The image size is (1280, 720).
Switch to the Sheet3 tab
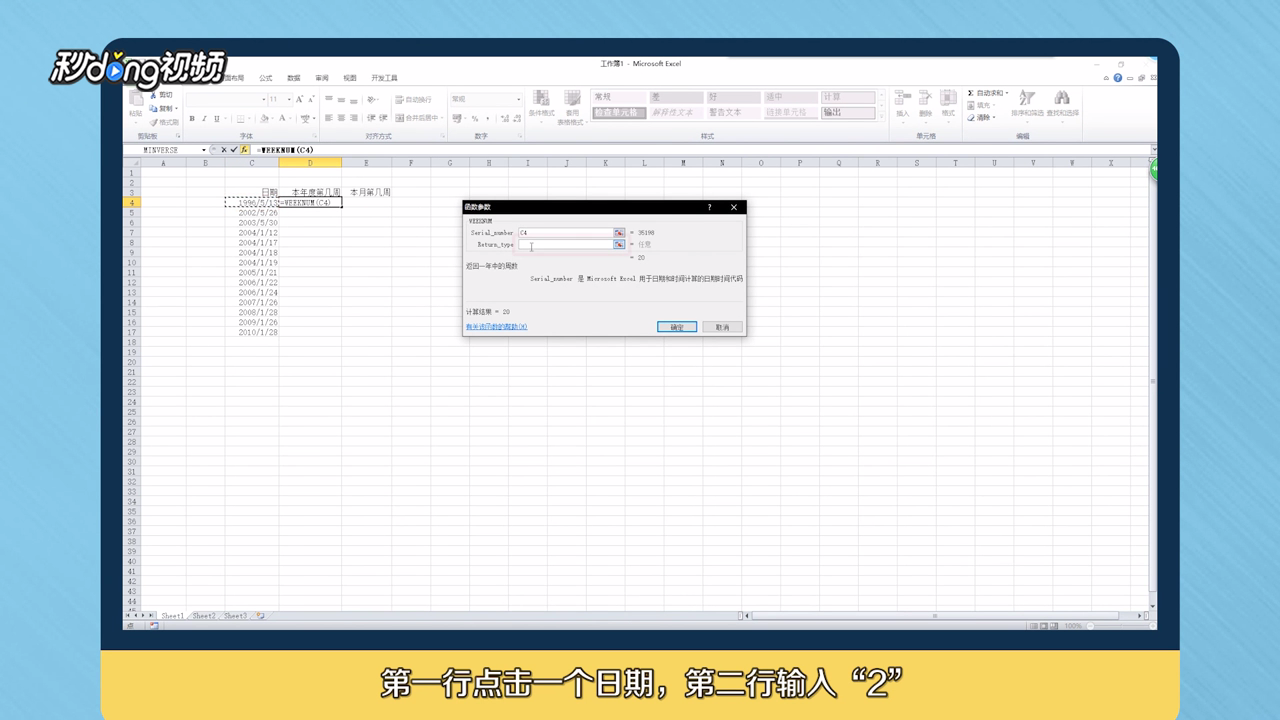tap(235, 616)
